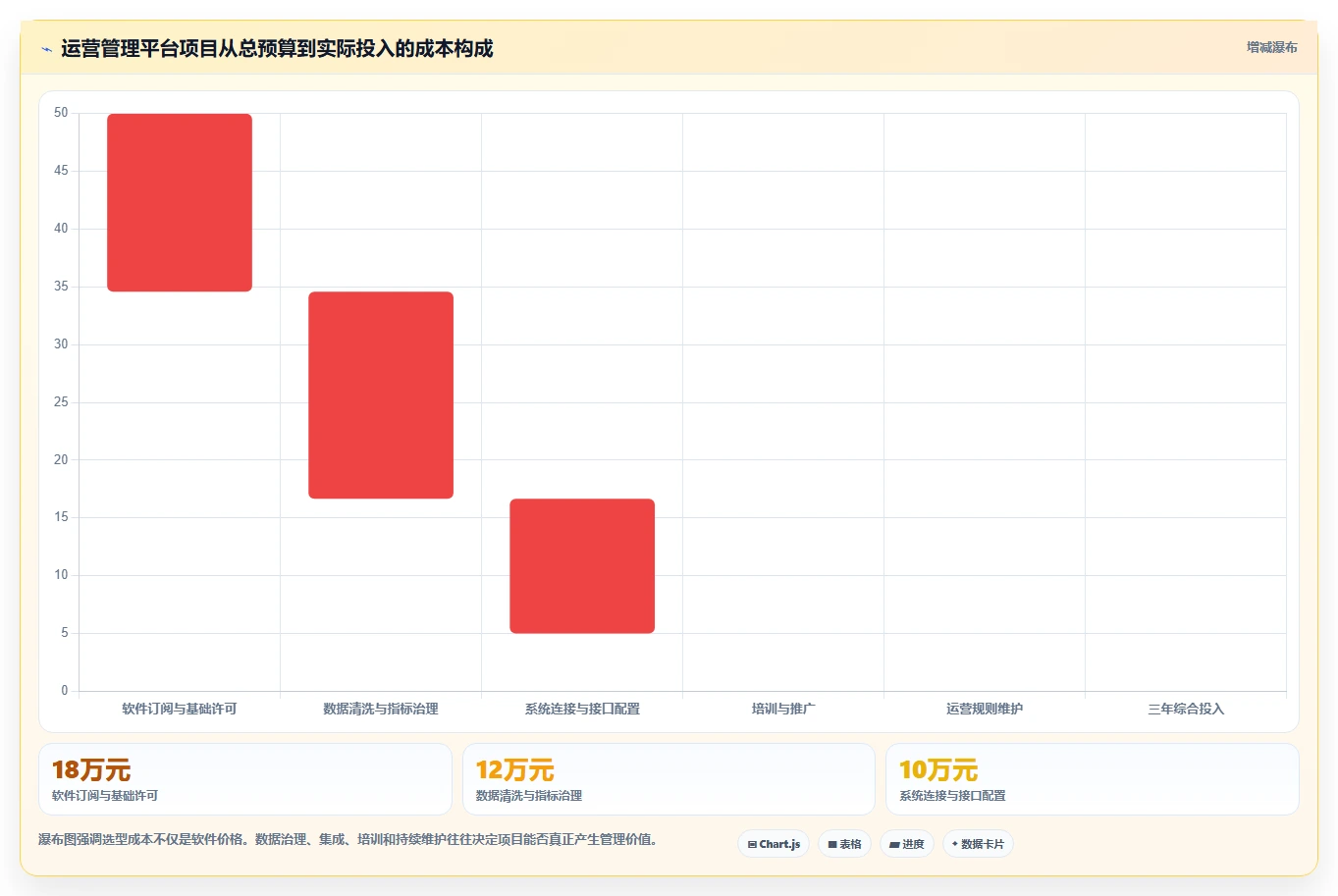Click the red bar for 软件订阅与基础许可

[180, 202]
